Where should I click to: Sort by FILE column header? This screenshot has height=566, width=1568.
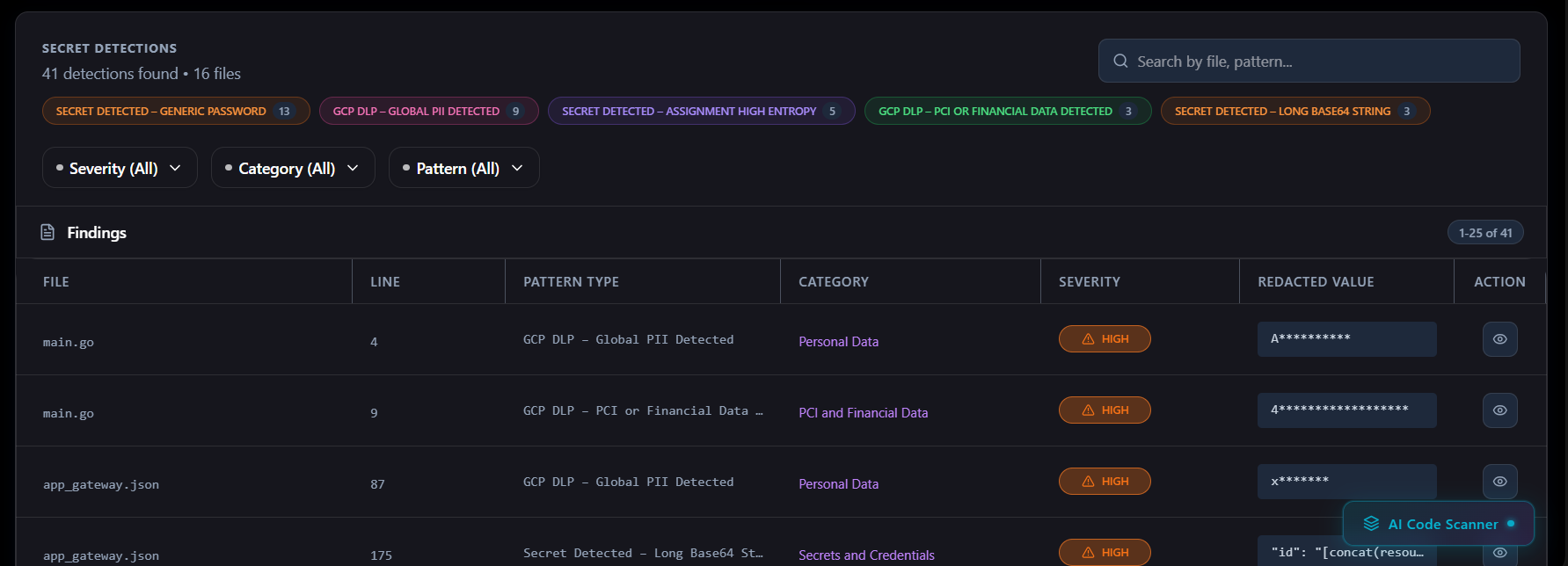(x=56, y=282)
